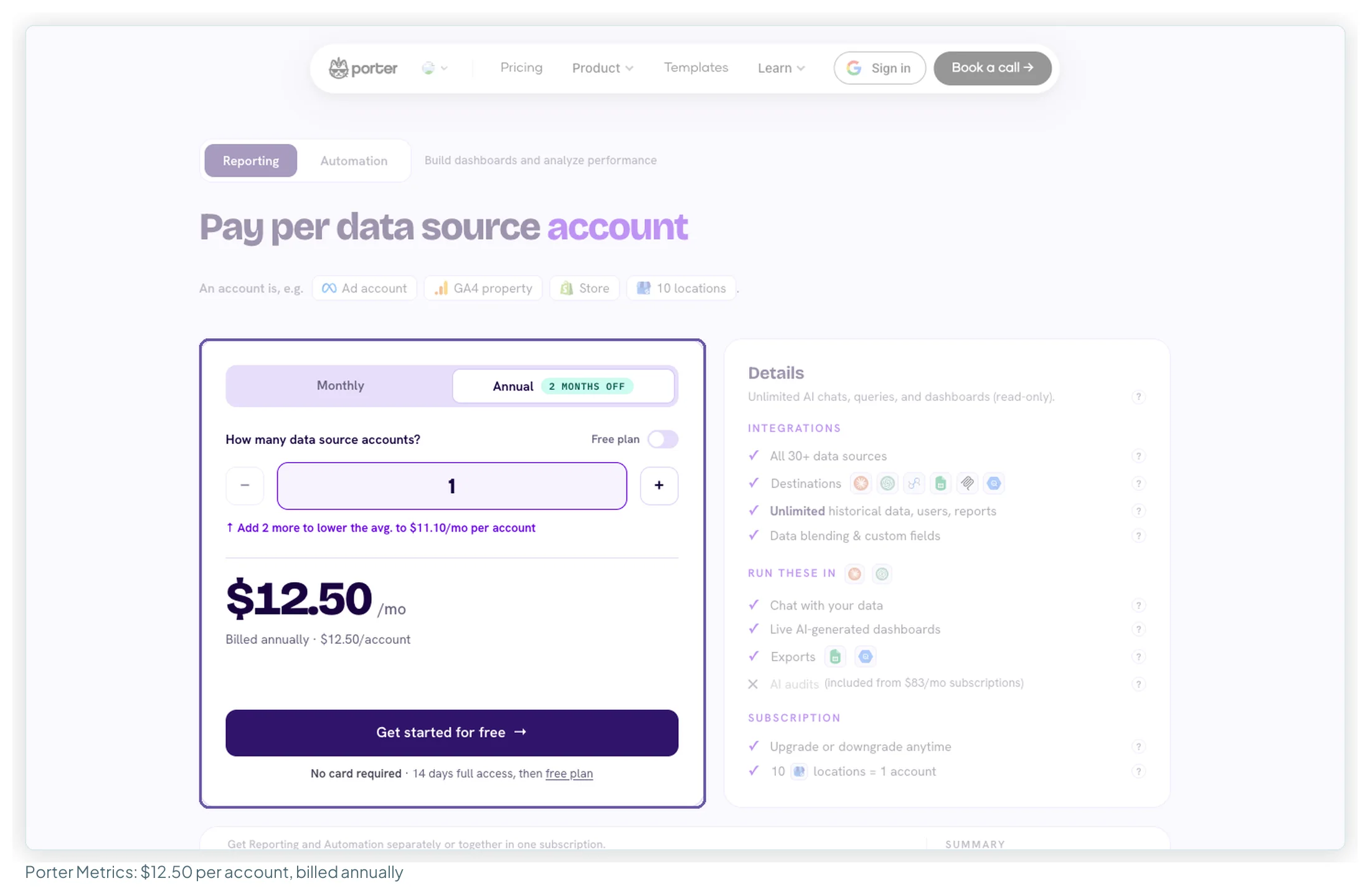Click Book a call button

992,68
